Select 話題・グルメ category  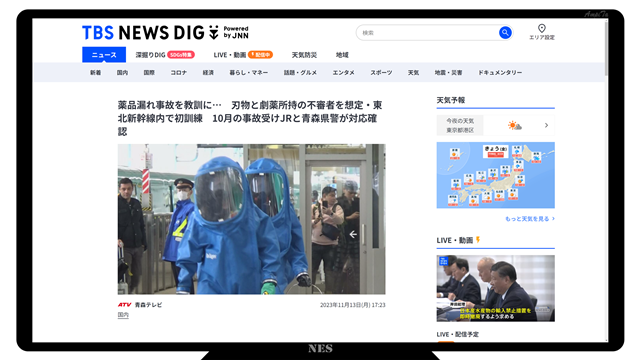[300, 73]
